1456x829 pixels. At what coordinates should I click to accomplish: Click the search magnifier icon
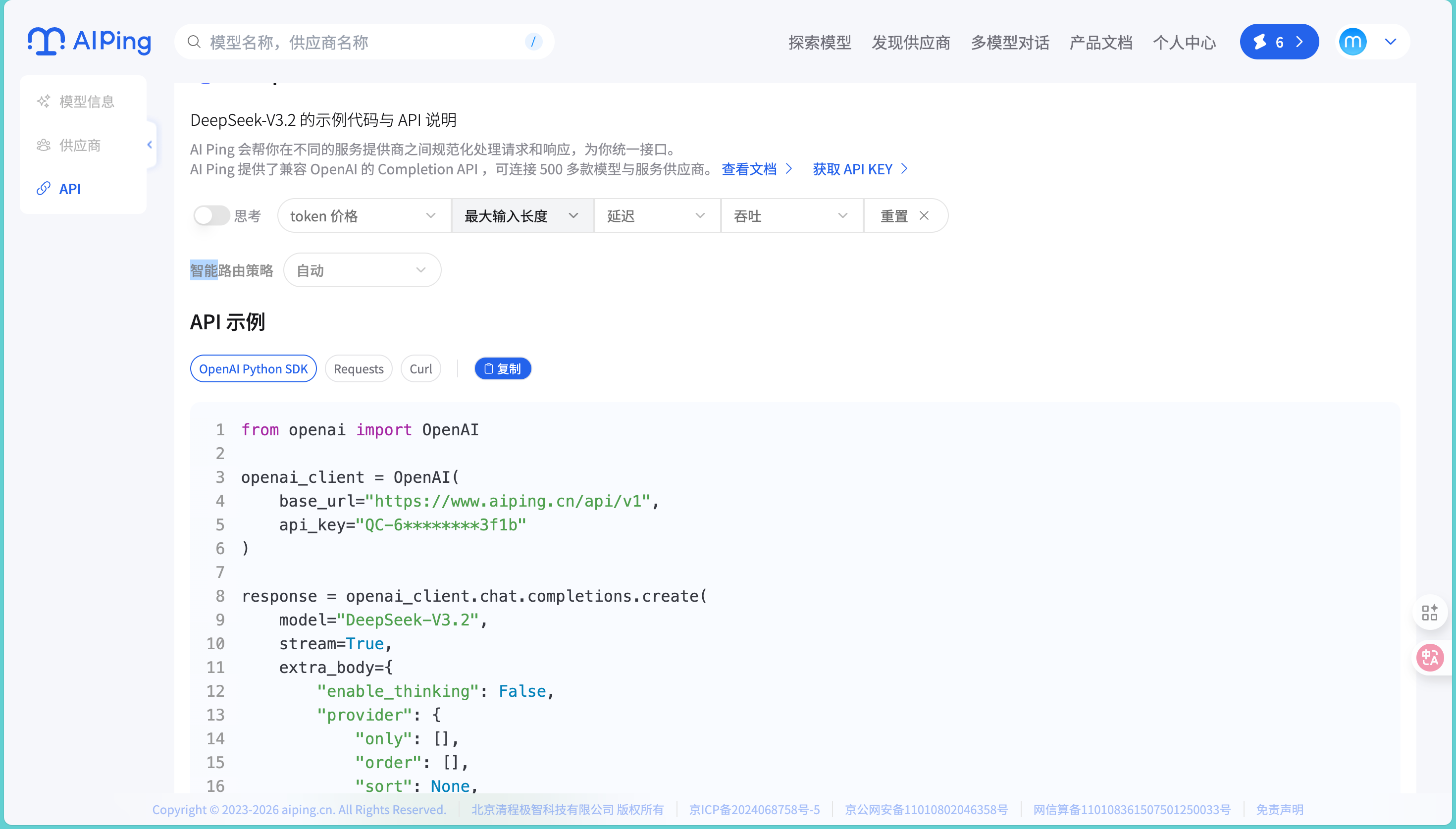pyautogui.click(x=194, y=42)
